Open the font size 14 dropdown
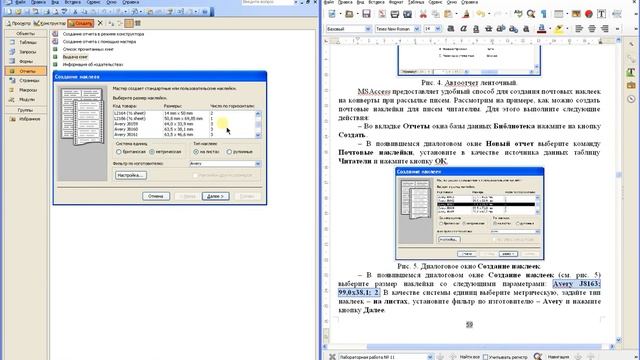The width and height of the screenshot is (640, 360). click(438, 29)
